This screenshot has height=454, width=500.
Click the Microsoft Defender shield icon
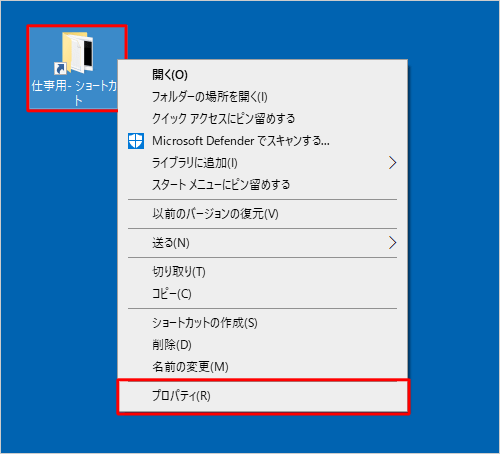[136, 141]
